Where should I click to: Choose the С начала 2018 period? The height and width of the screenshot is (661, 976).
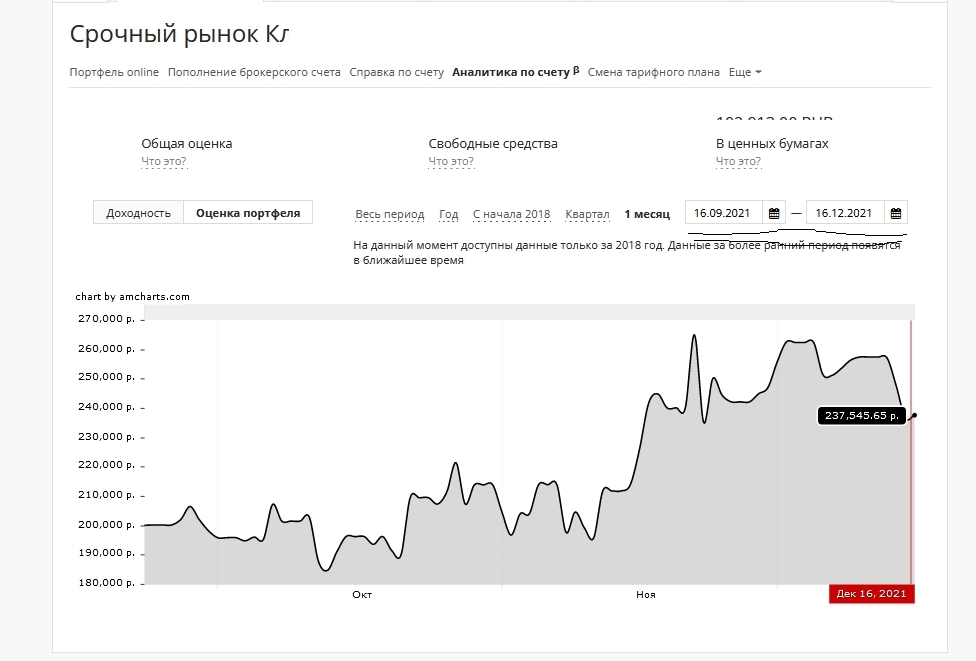[511, 214]
